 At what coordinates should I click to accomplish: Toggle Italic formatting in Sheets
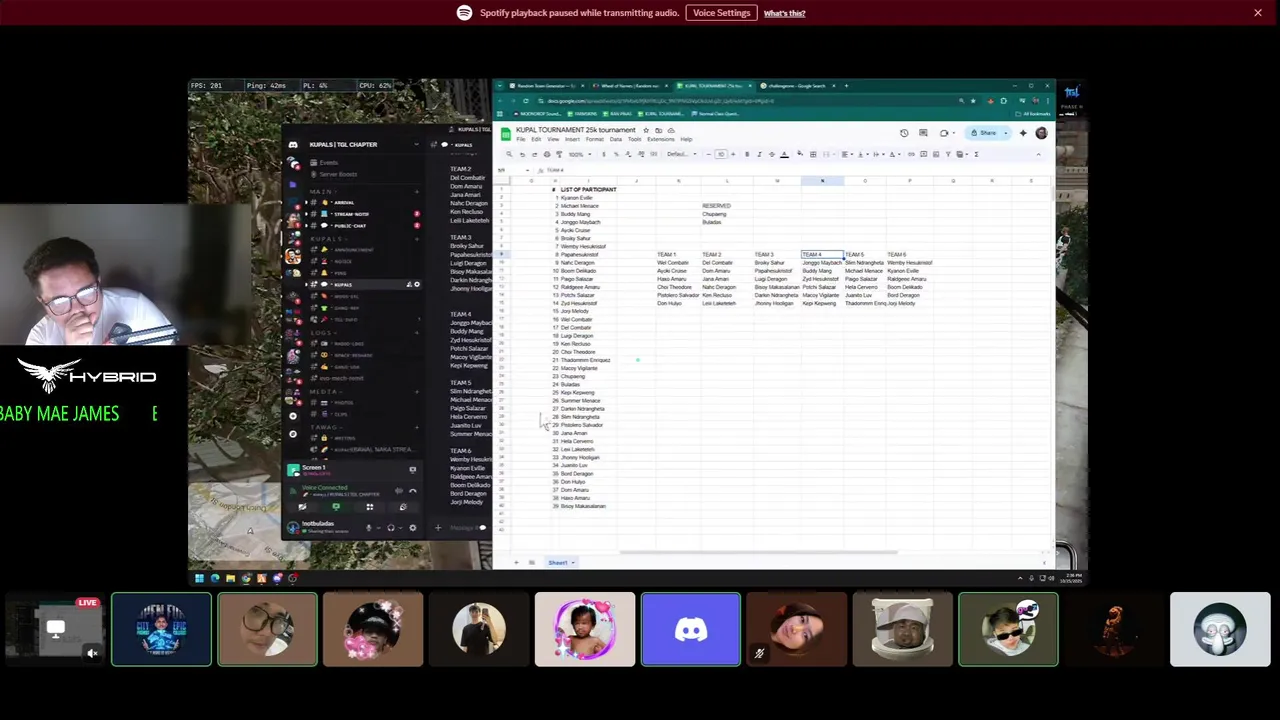tap(759, 154)
